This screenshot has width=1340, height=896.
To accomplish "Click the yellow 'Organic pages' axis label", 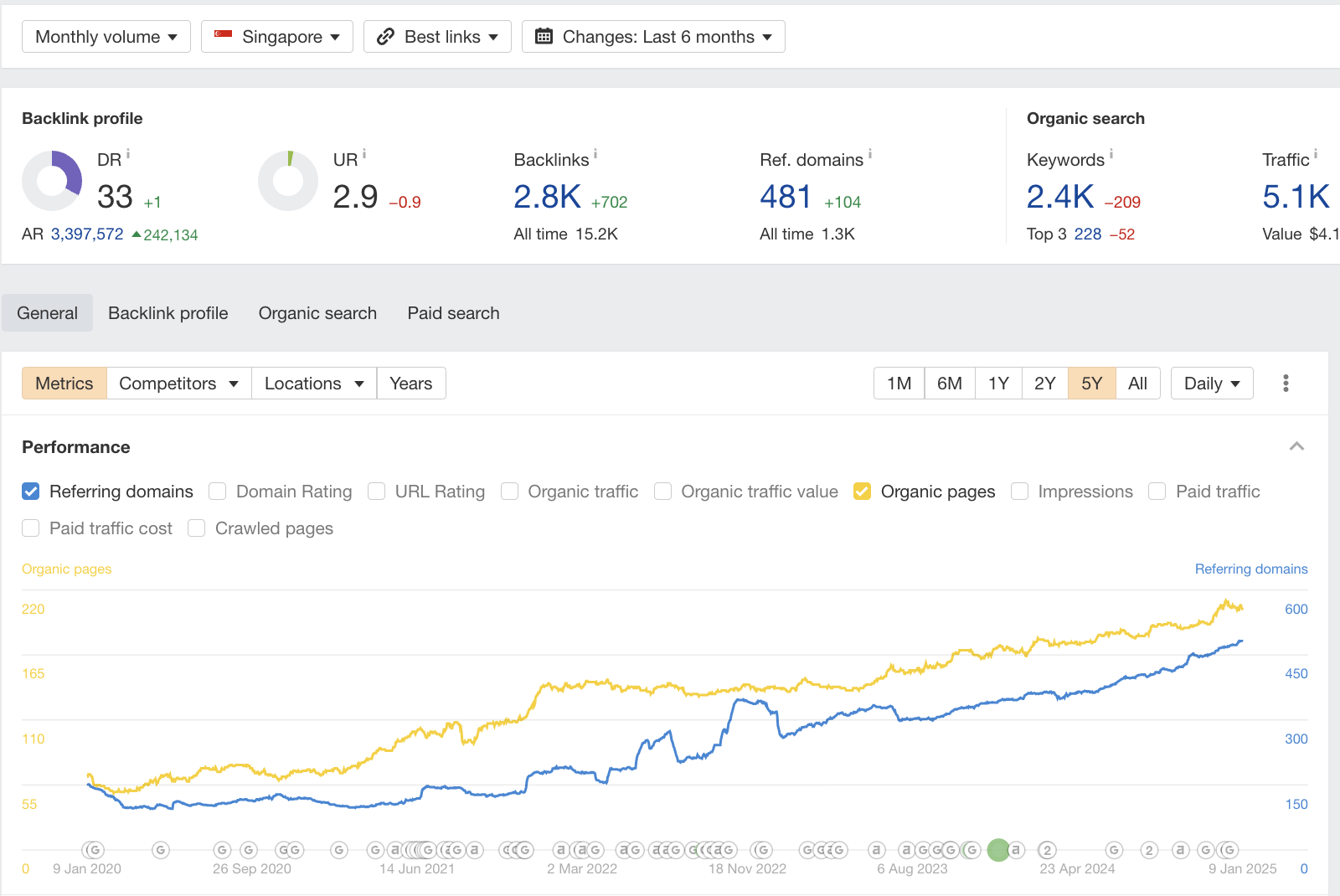I will [x=67, y=569].
